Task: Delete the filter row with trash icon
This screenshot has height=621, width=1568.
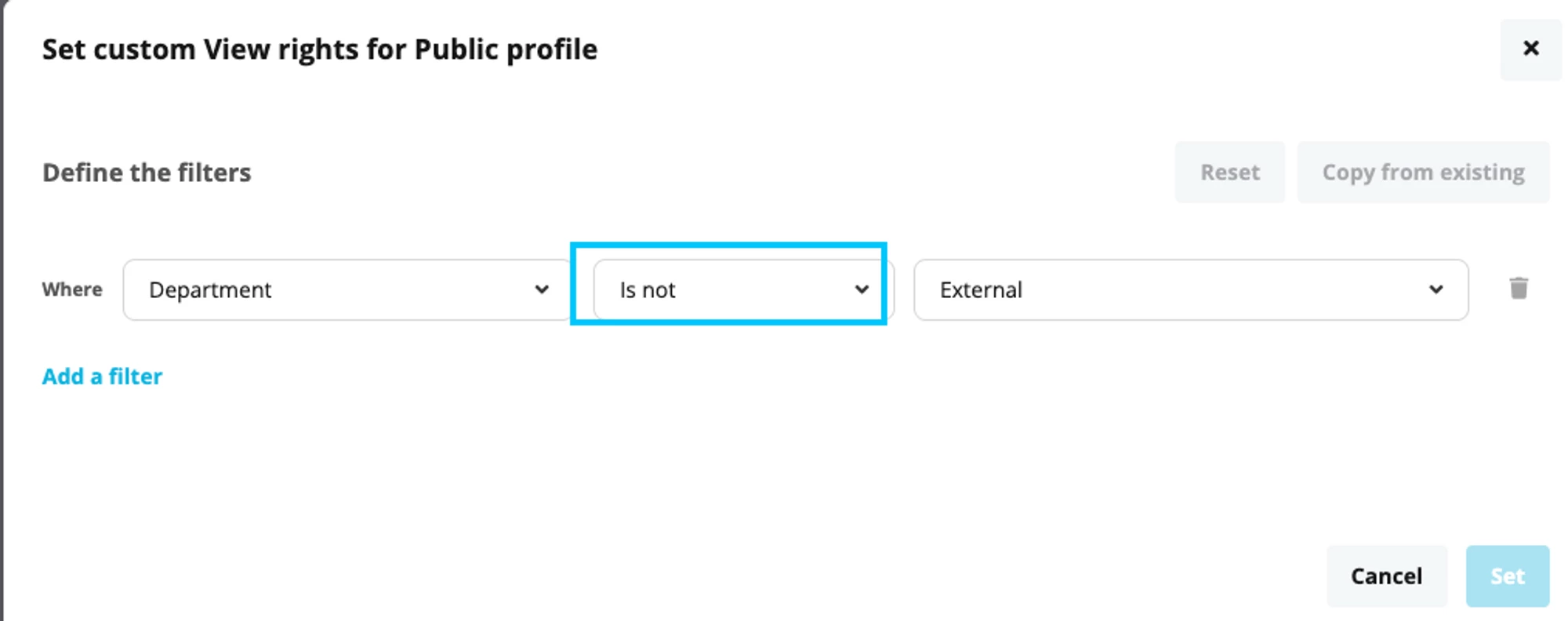Action: (1519, 289)
